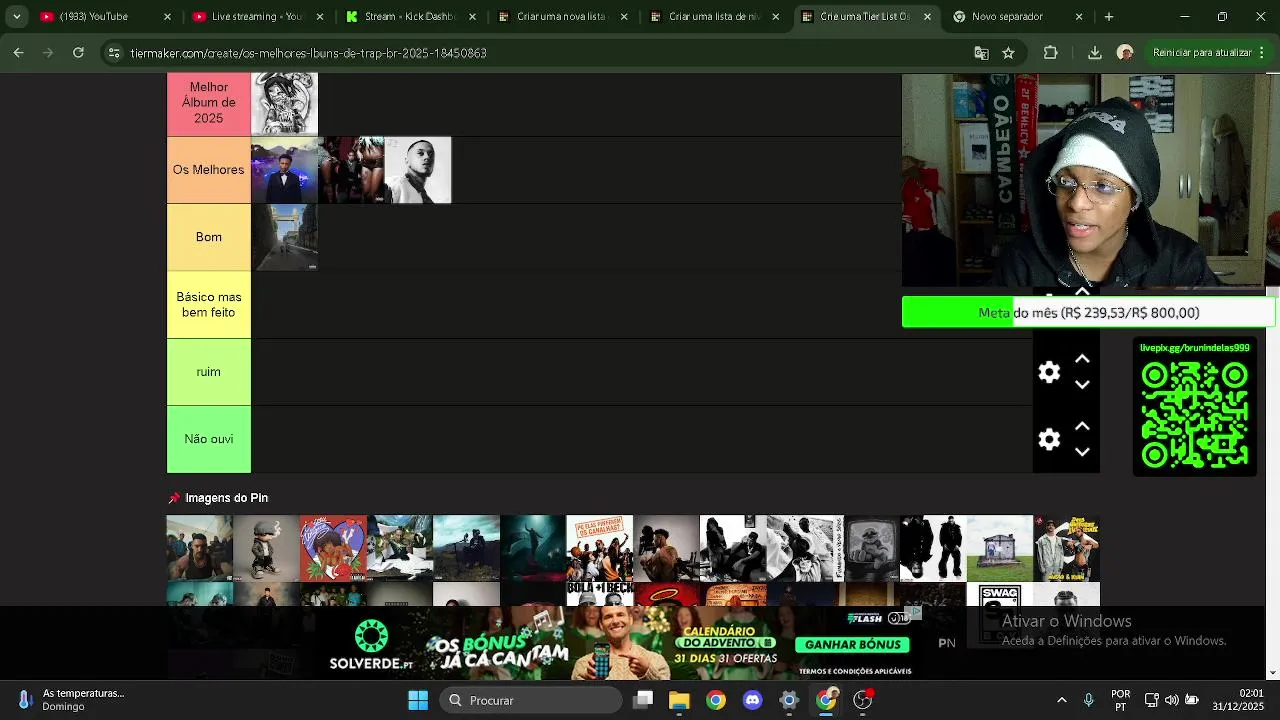Screen dimensions: 1280x720
Task: Open the Settings gear app in taskbar
Action: pos(789,700)
